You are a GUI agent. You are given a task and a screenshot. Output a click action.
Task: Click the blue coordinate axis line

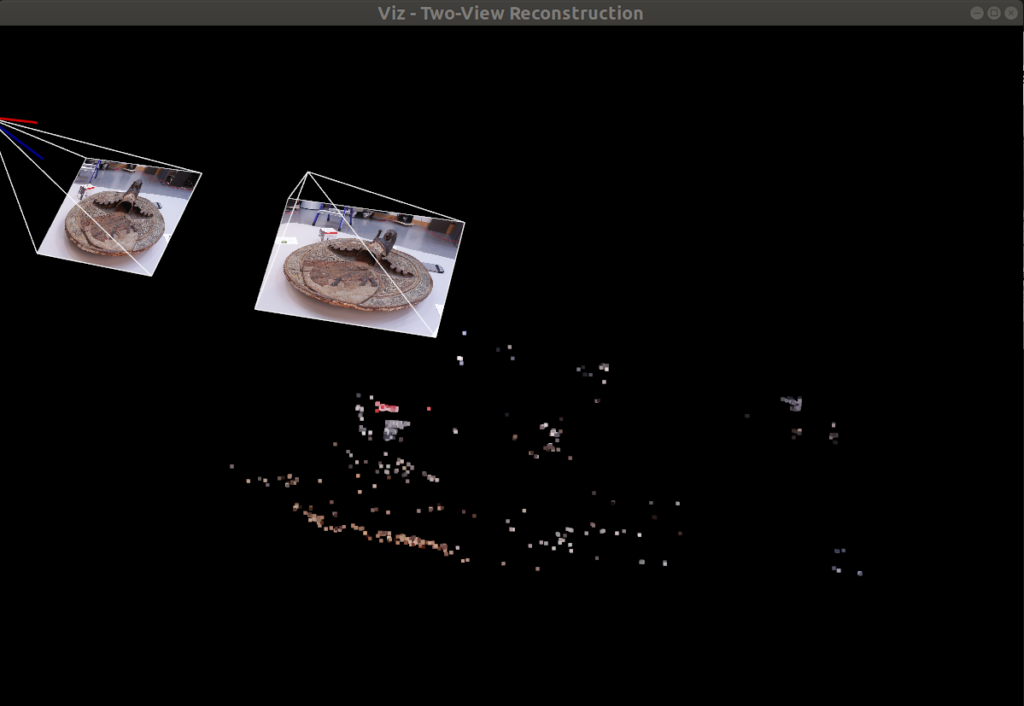[x=22, y=143]
